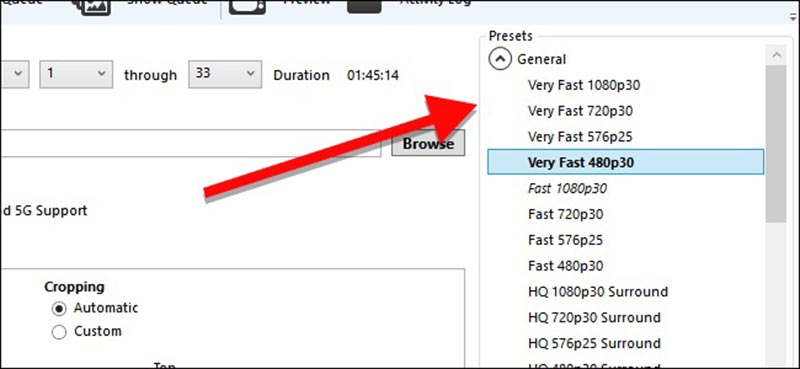Image resolution: width=800 pixels, height=369 pixels.
Task: Pick the Very Fast 576p25 preset
Action: 580,137
